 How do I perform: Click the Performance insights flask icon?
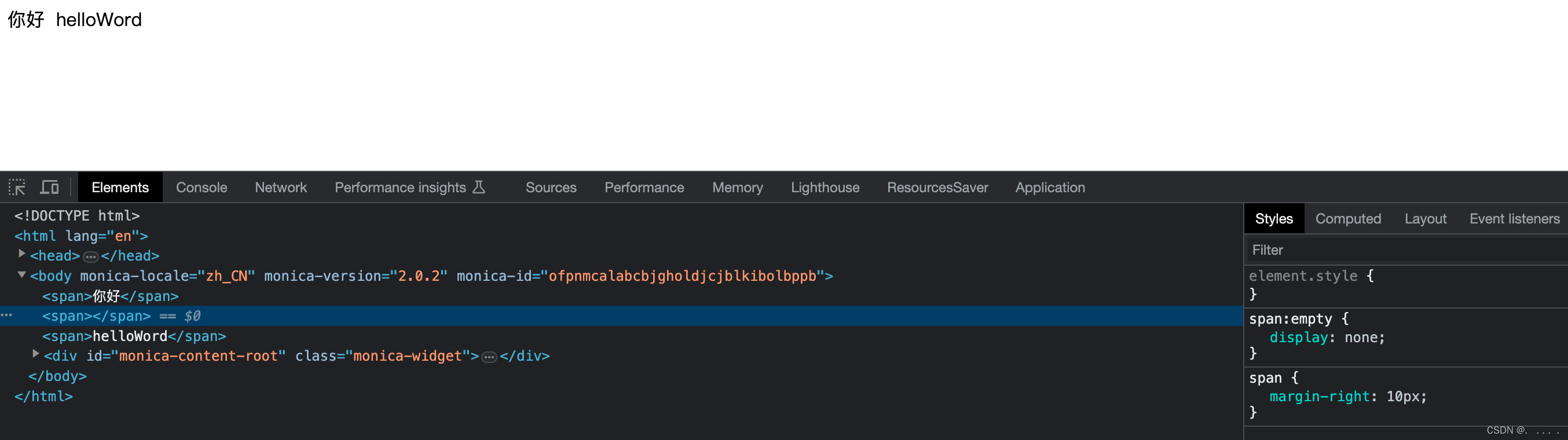point(479,188)
